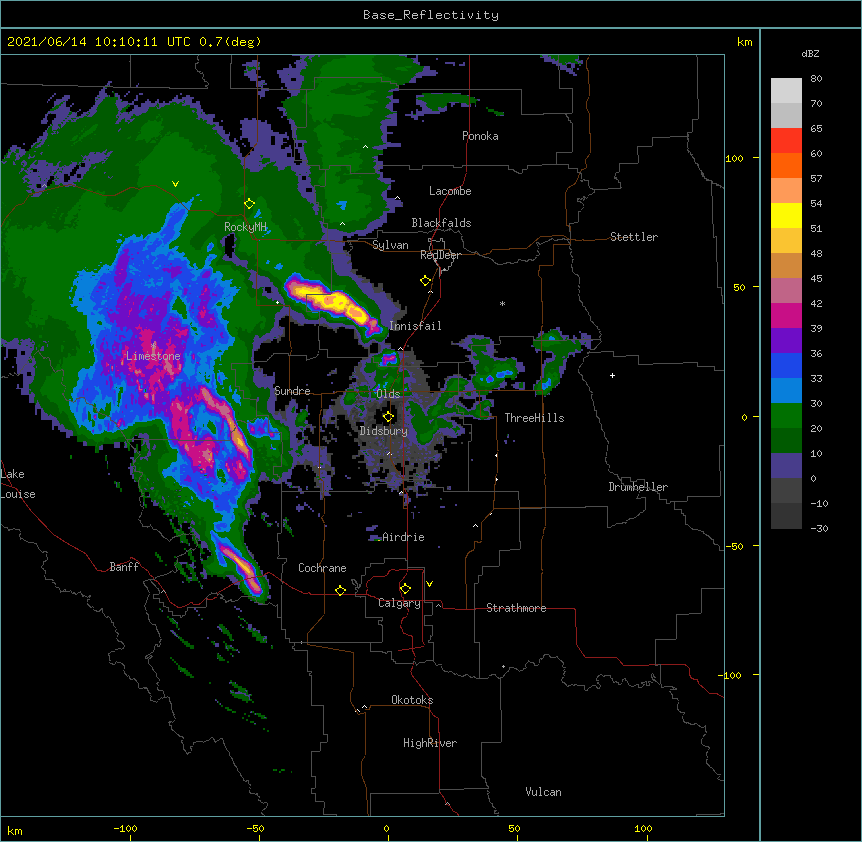Click the small magenta cell north of Olds
The image size is (862, 842).
389,359
